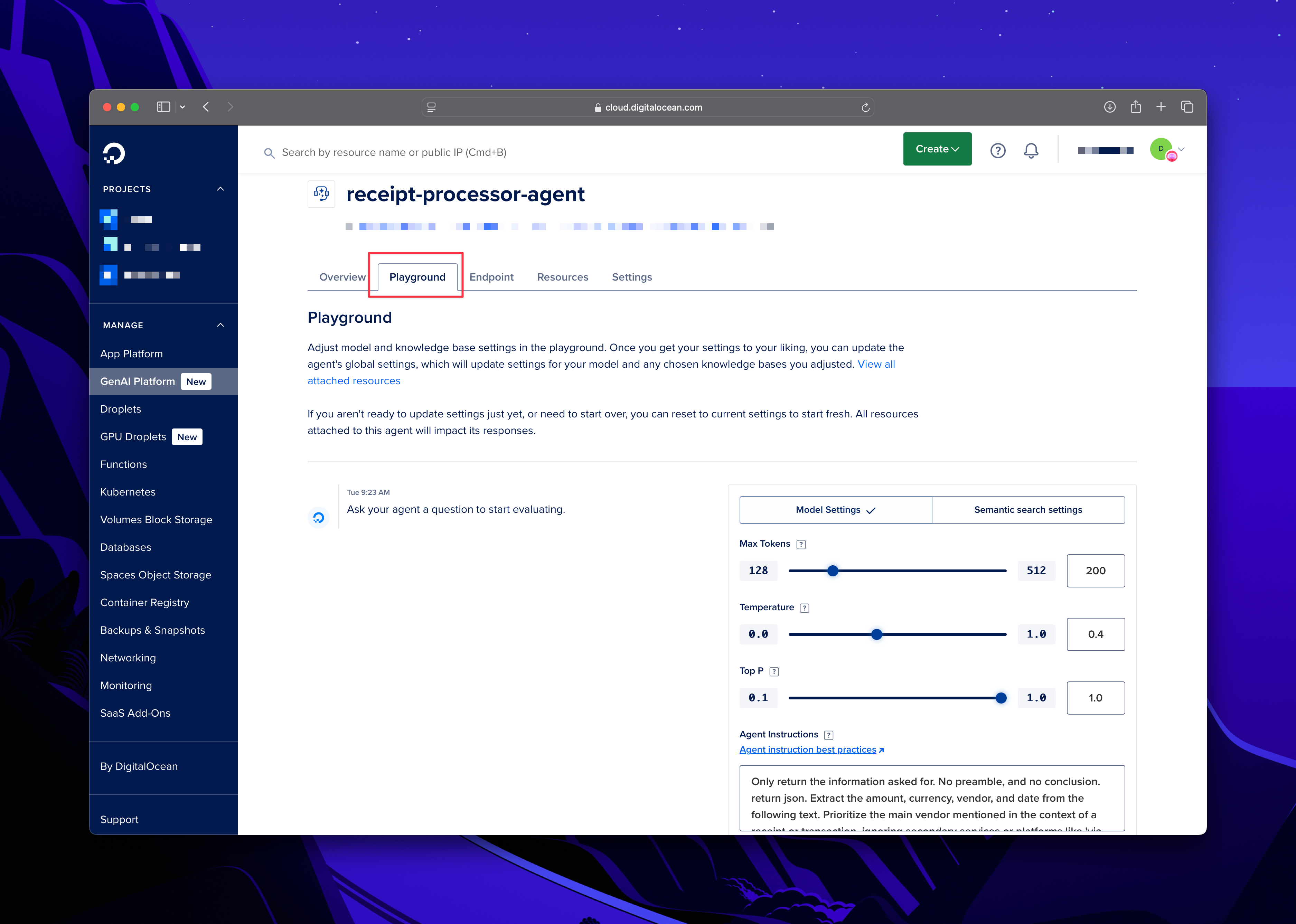The height and width of the screenshot is (924, 1296).
Task: Expand the account menu chevron
Action: click(x=1182, y=149)
